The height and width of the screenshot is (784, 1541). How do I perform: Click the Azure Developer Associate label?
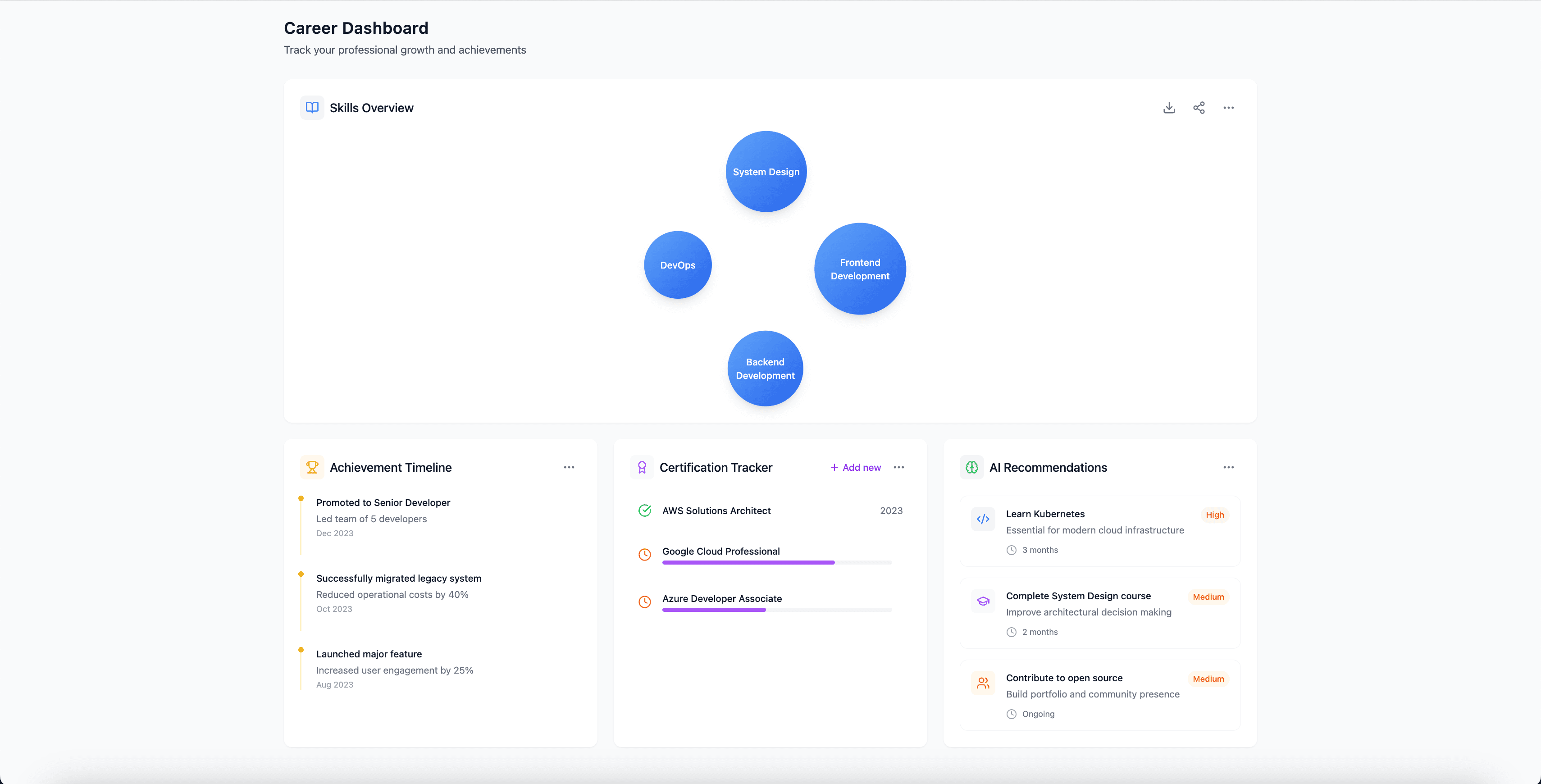[722, 599]
